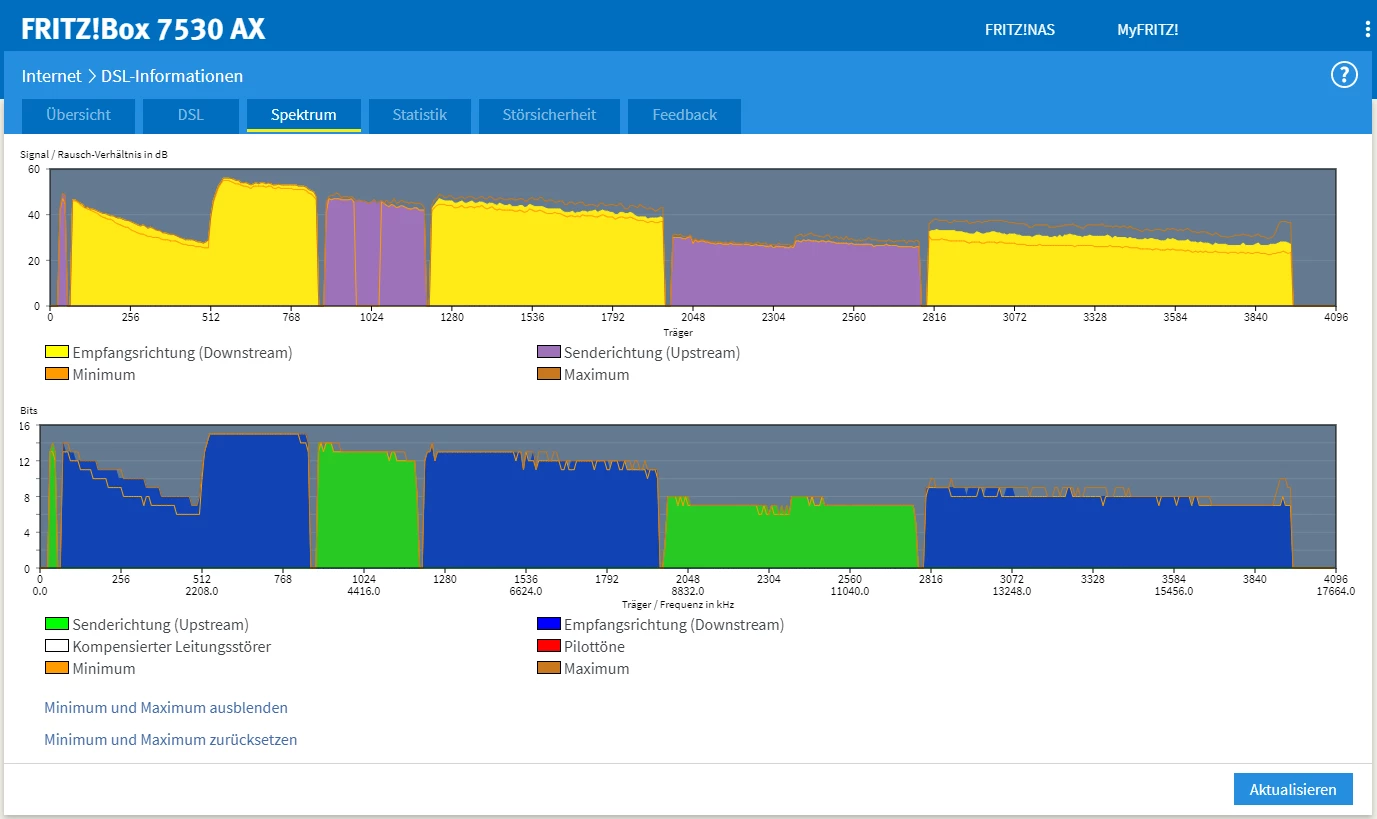This screenshot has height=819, width=1377.
Task: Go to the Statistik tab
Action: coord(419,115)
